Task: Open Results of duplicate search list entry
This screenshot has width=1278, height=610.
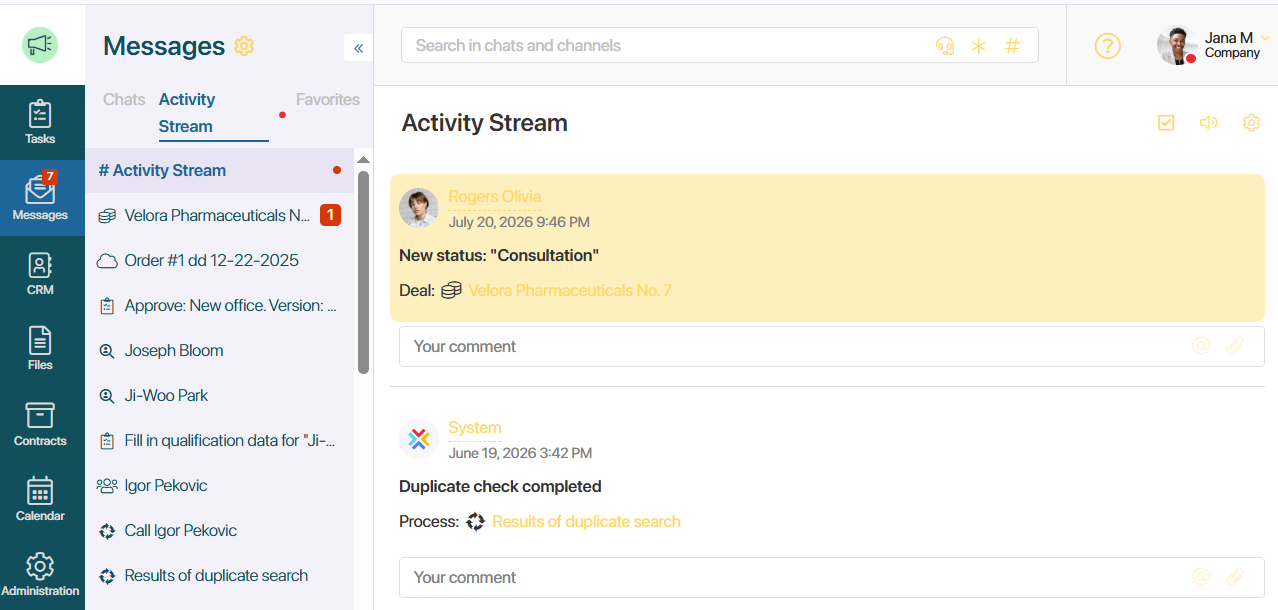Action: click(x=219, y=576)
